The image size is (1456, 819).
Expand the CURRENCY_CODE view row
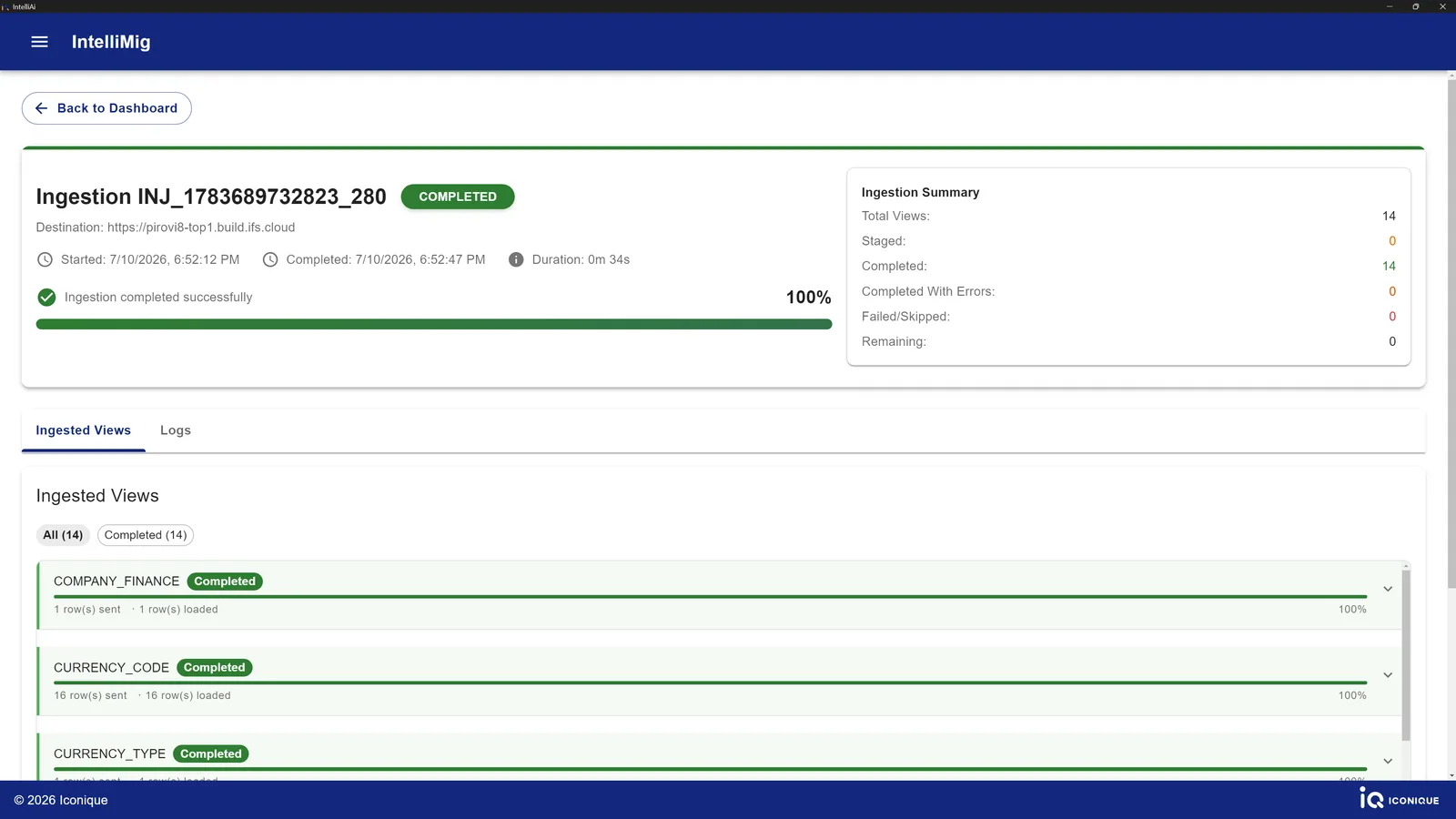(x=1388, y=675)
